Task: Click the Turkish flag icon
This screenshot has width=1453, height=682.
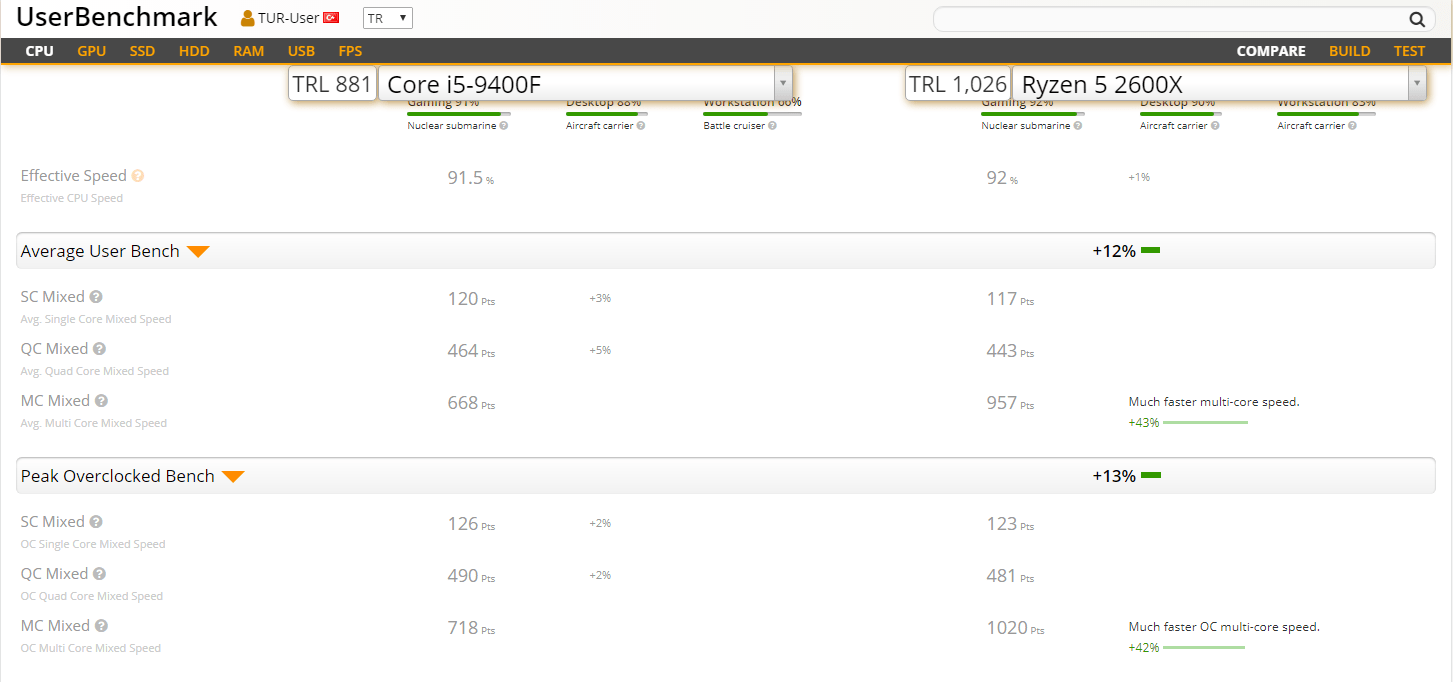Action: click(331, 18)
